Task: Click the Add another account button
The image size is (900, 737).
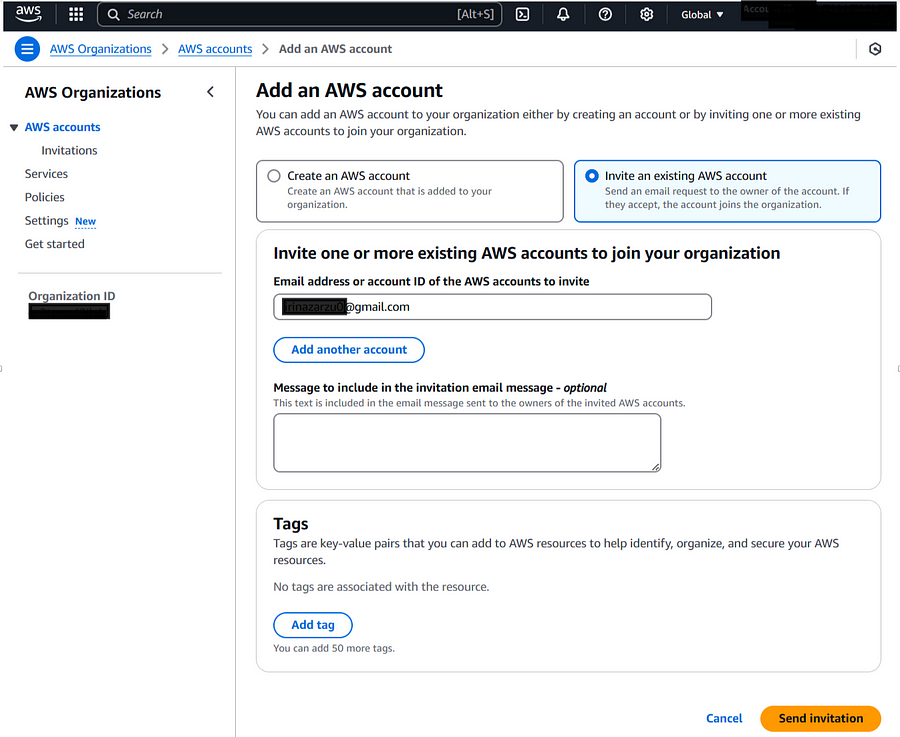Action: 349,350
